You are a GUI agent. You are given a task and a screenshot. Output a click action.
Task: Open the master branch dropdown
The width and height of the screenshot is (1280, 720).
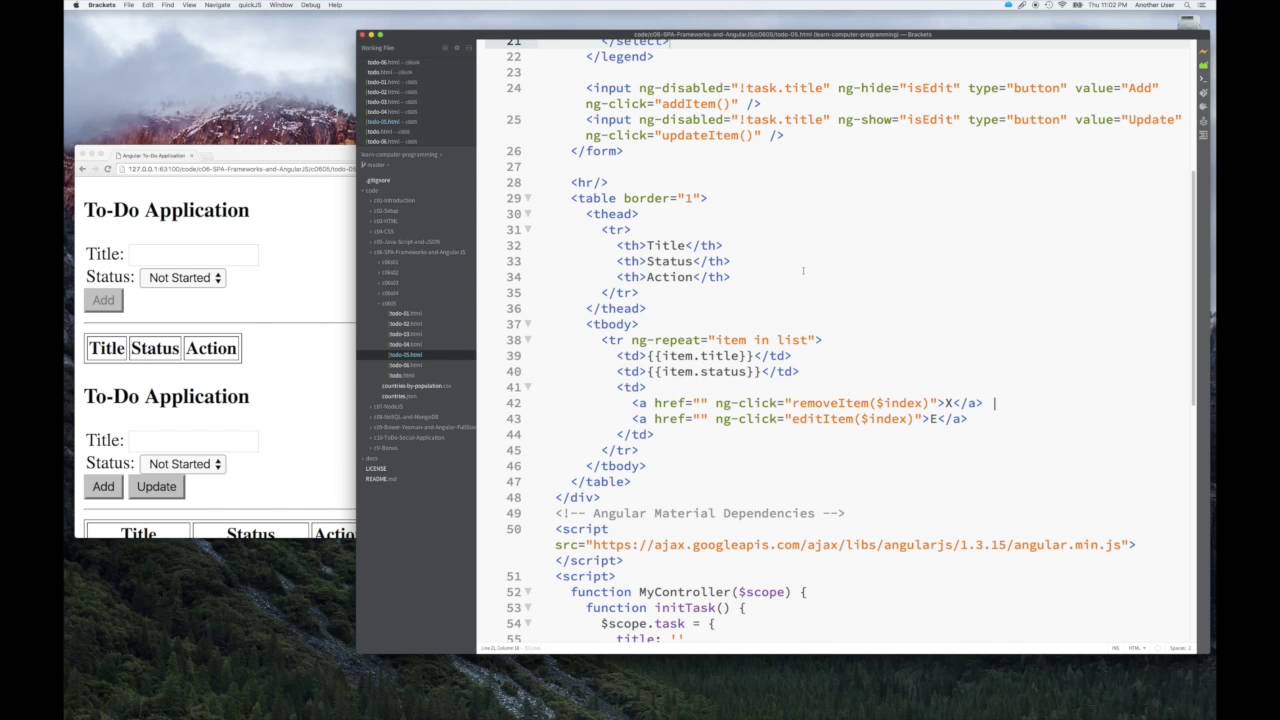[377, 165]
